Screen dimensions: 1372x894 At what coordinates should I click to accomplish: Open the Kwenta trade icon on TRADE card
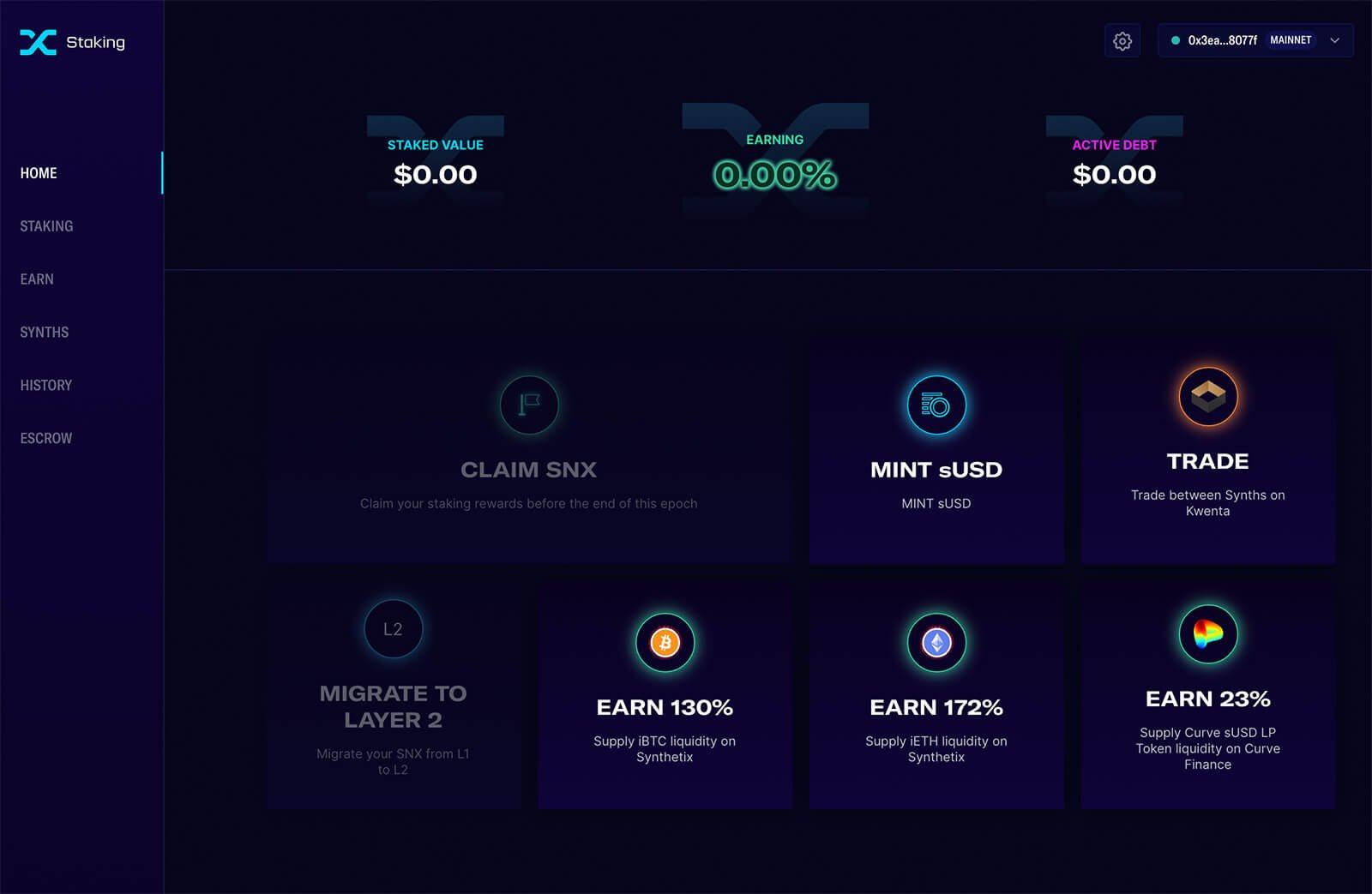(1207, 395)
